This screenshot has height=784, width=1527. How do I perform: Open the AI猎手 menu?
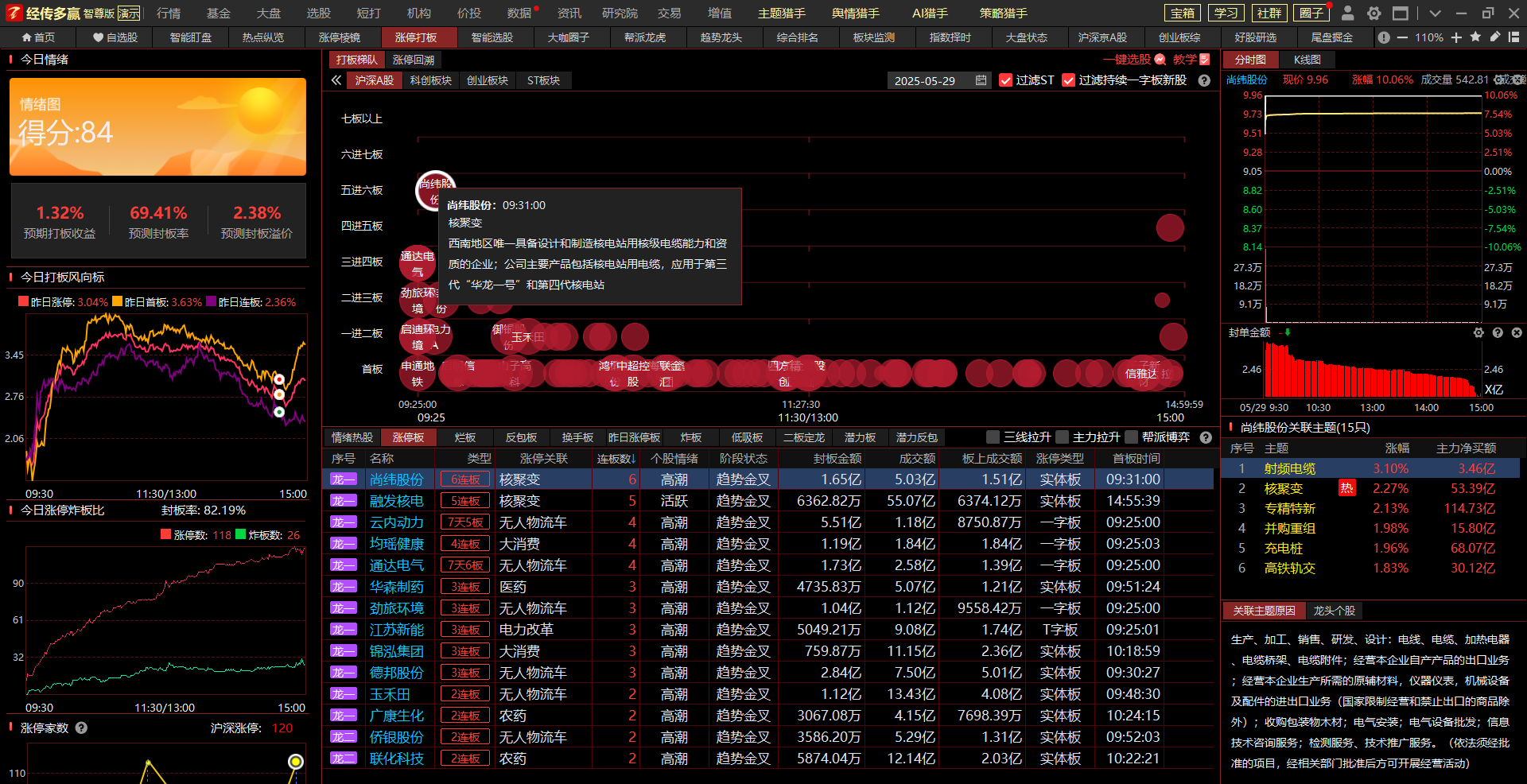(x=930, y=13)
